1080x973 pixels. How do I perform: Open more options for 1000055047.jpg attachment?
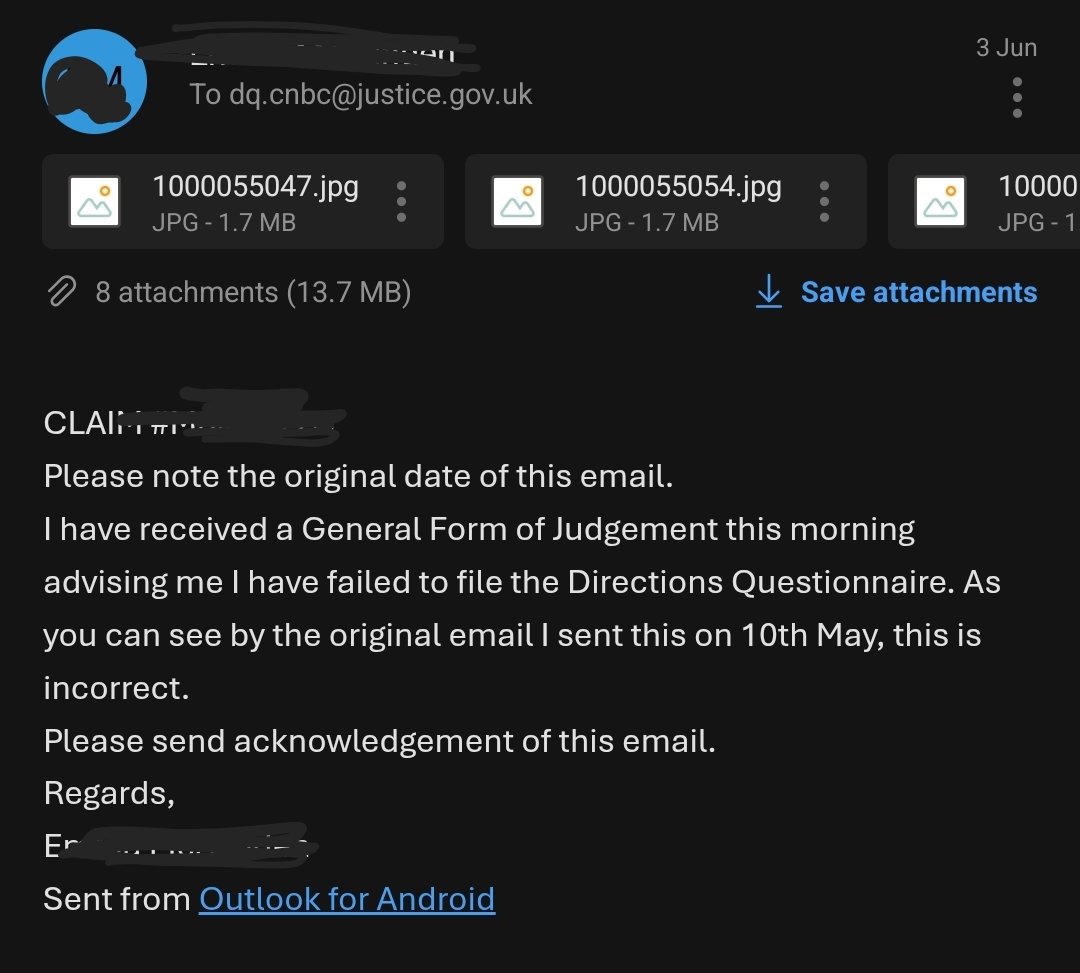pos(401,202)
